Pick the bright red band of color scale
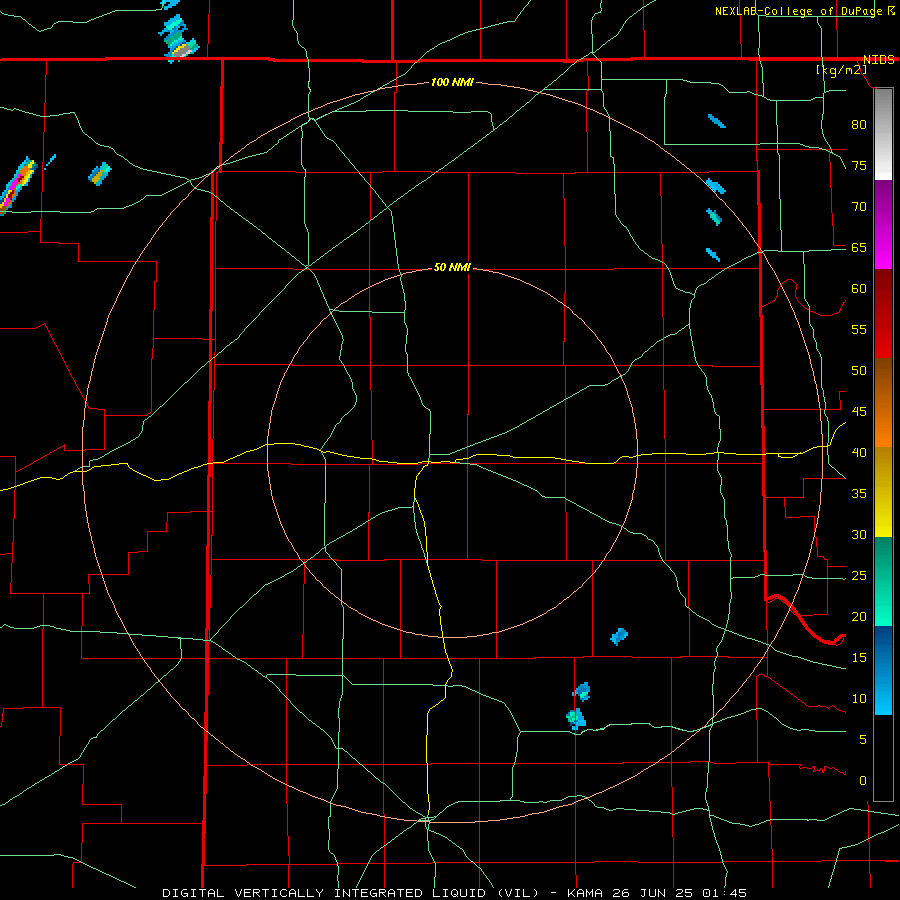Viewport: 900px width, 900px height. [x=883, y=337]
